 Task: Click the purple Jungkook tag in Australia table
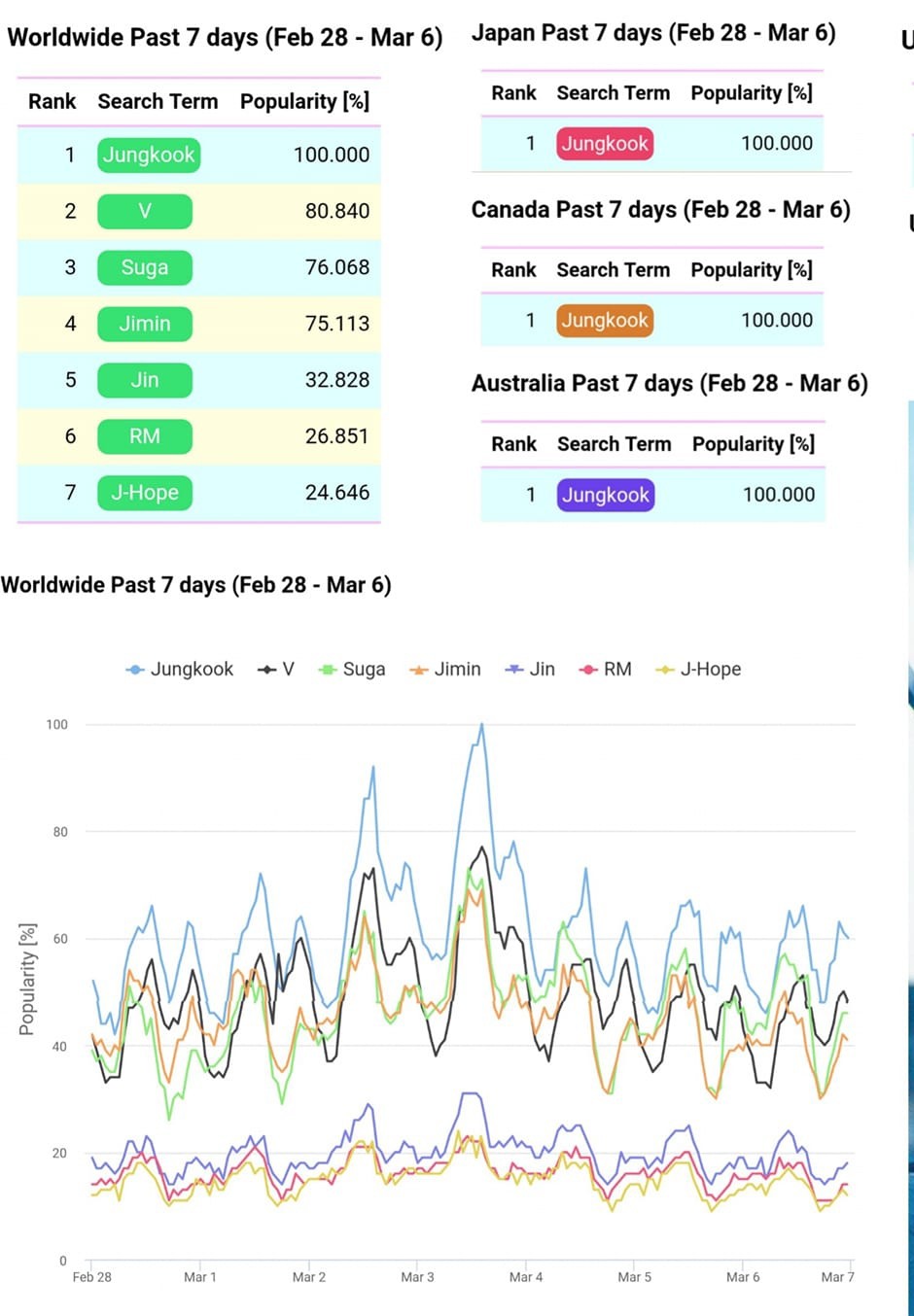[x=606, y=495]
